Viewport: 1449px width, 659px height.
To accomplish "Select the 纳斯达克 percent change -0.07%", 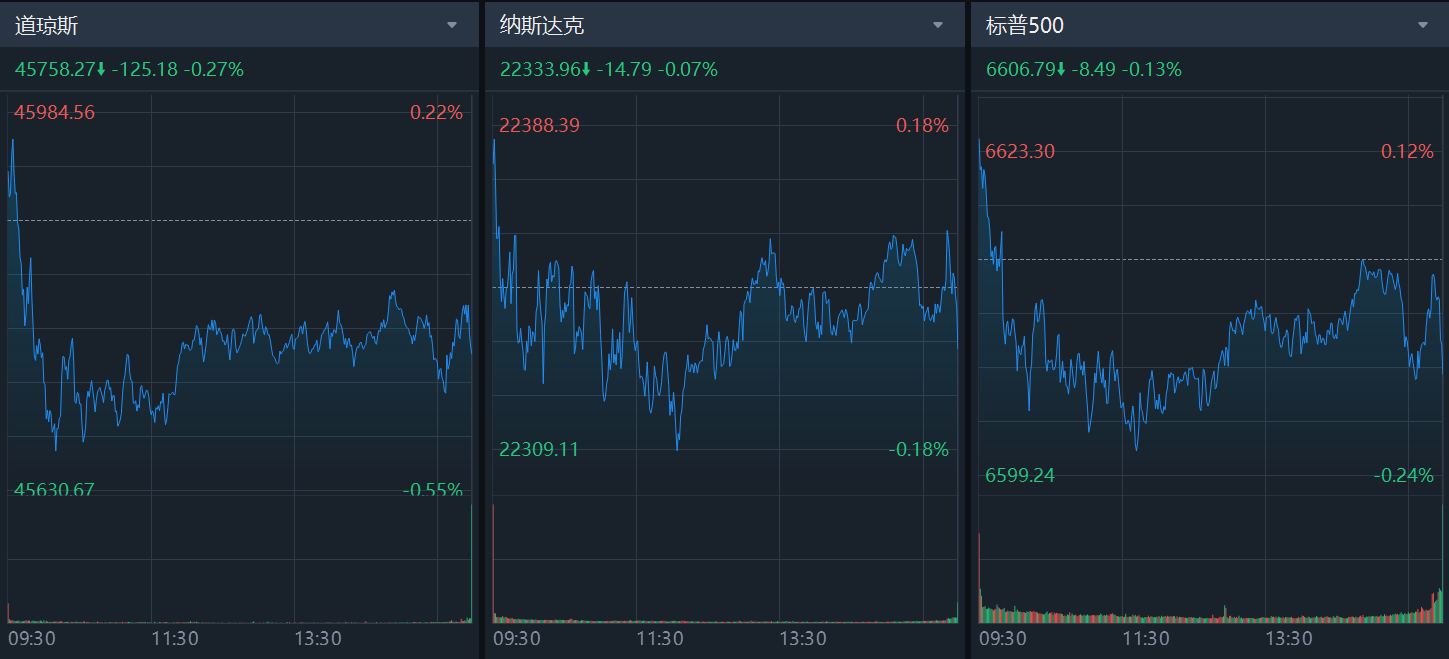I will click(687, 69).
